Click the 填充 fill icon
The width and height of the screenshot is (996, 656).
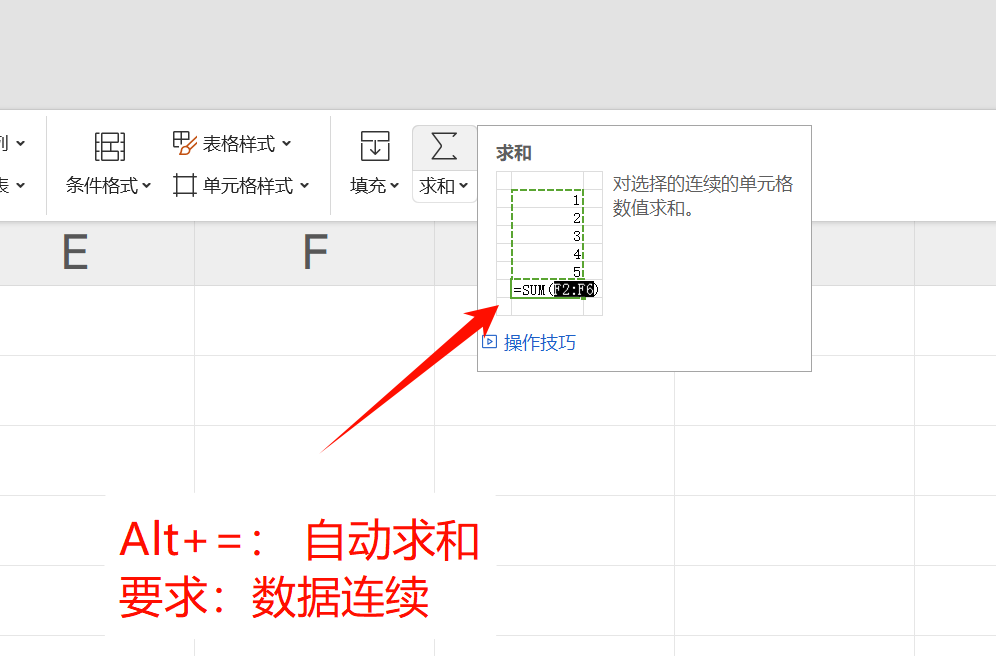(375, 146)
